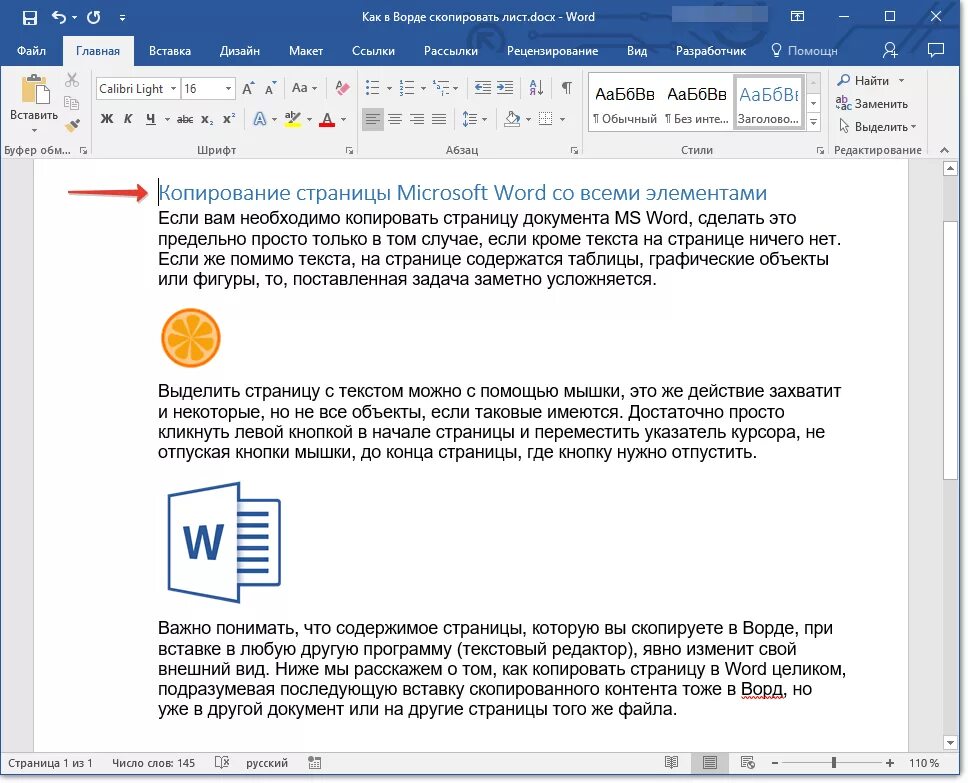Image resolution: width=968 pixels, height=783 pixels.
Task: Toggle left text alignment
Action: tap(373, 119)
